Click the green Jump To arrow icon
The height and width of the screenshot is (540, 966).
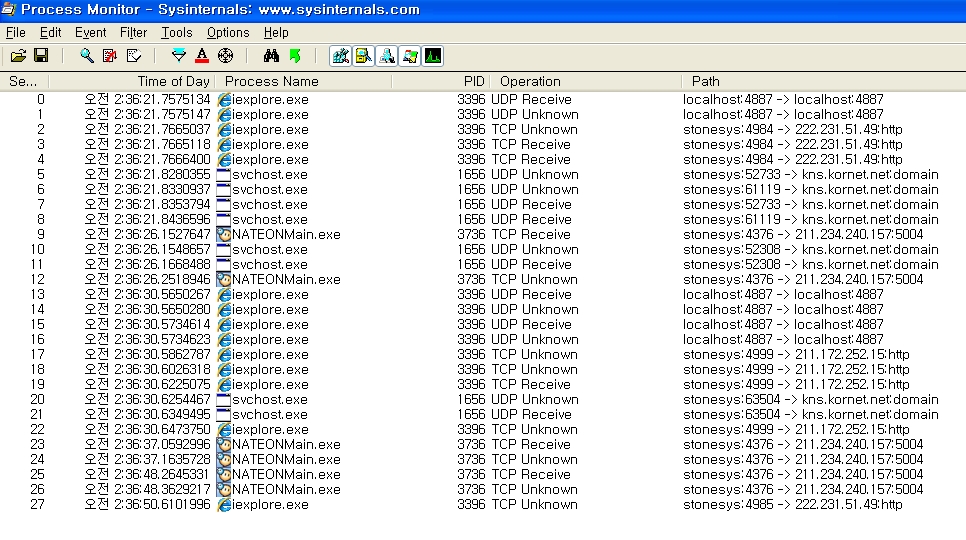point(294,56)
